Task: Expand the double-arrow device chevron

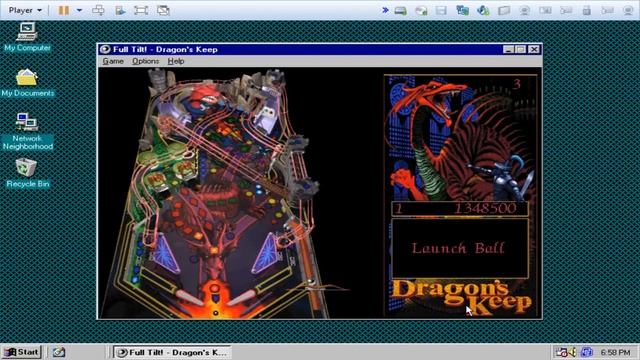Action: tap(385, 10)
